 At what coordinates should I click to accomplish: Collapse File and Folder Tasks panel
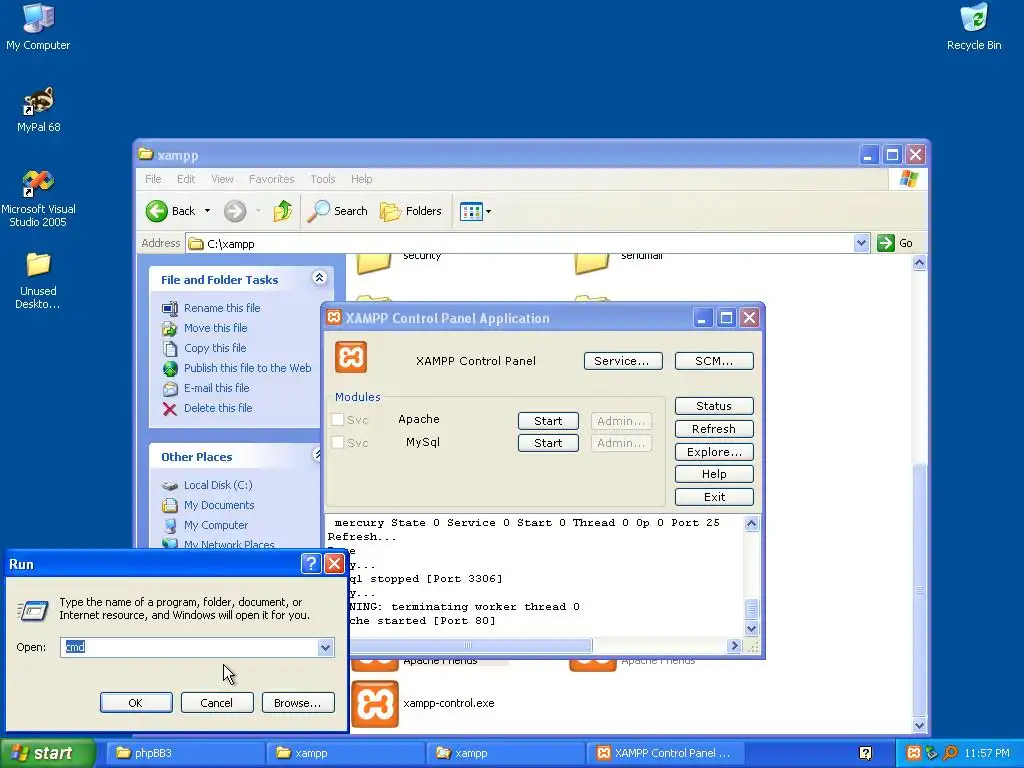click(x=319, y=278)
